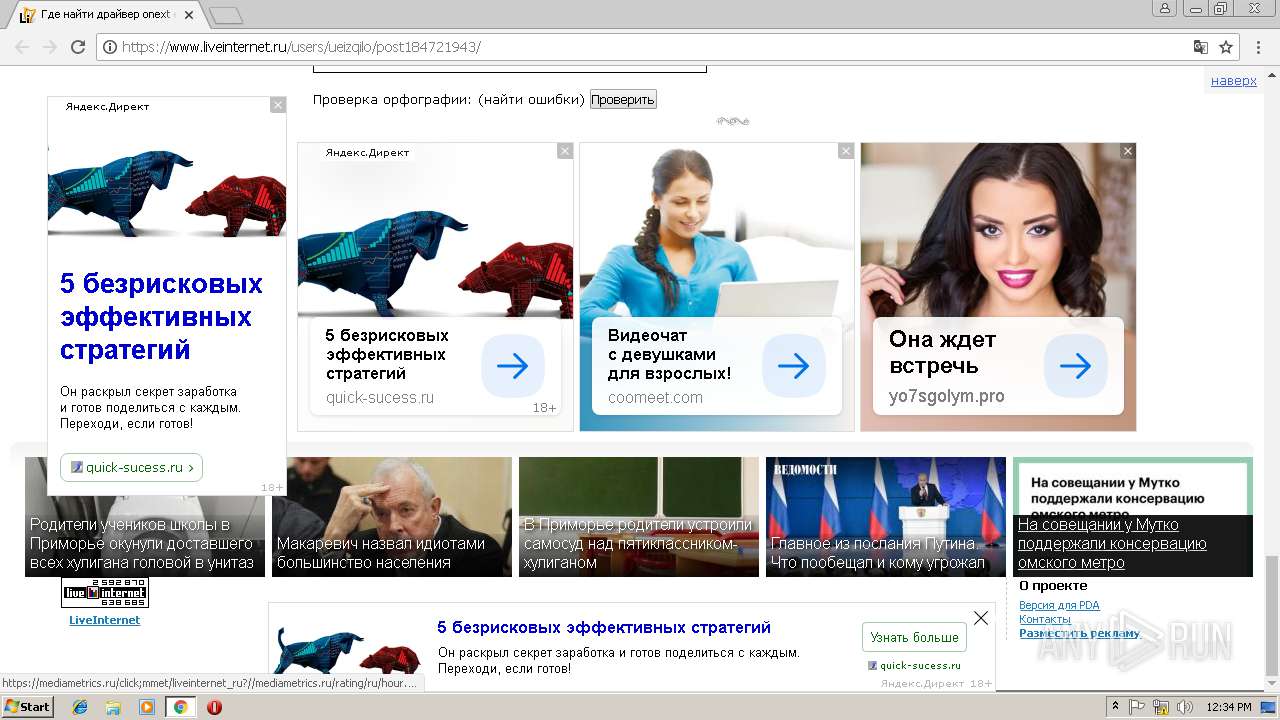Launch Internet Explorer from taskbar

pyautogui.click(x=80, y=707)
